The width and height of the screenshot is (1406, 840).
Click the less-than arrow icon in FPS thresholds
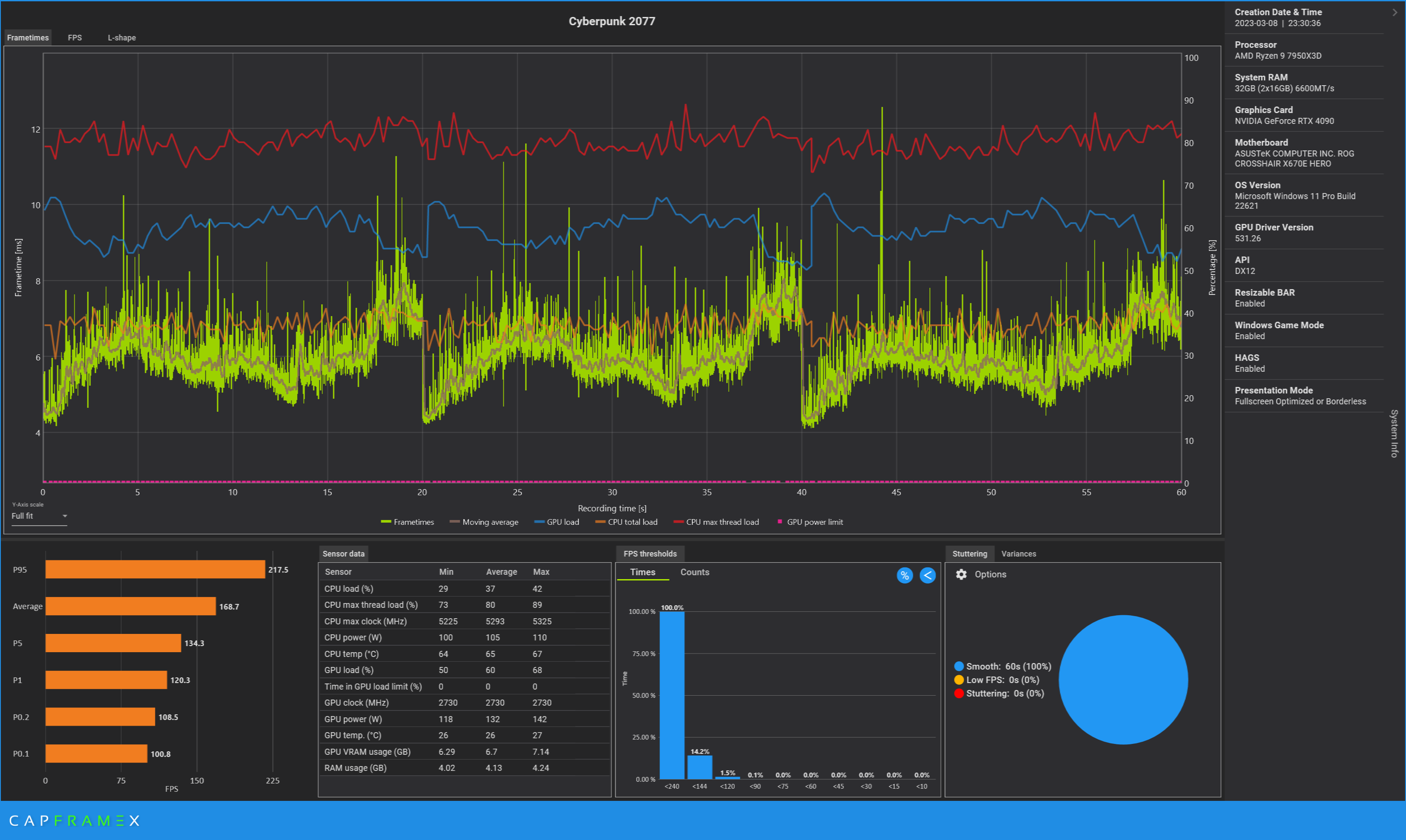click(x=927, y=576)
